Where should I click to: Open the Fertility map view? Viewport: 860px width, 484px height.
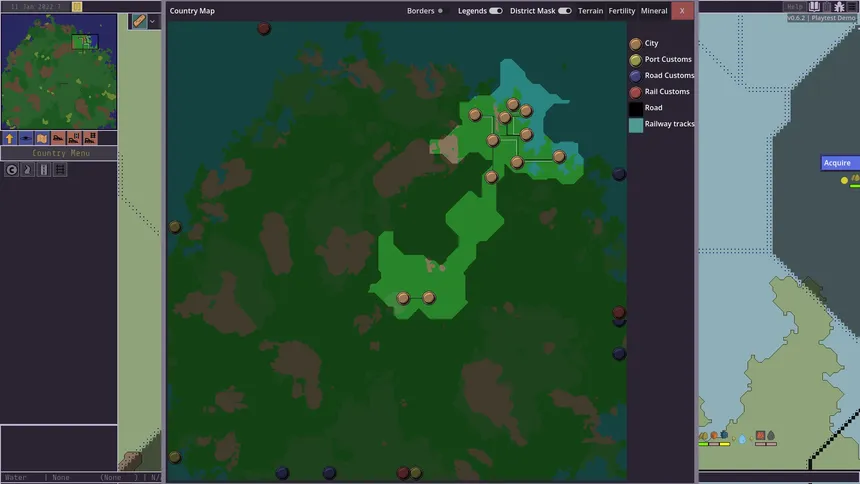(621, 10)
